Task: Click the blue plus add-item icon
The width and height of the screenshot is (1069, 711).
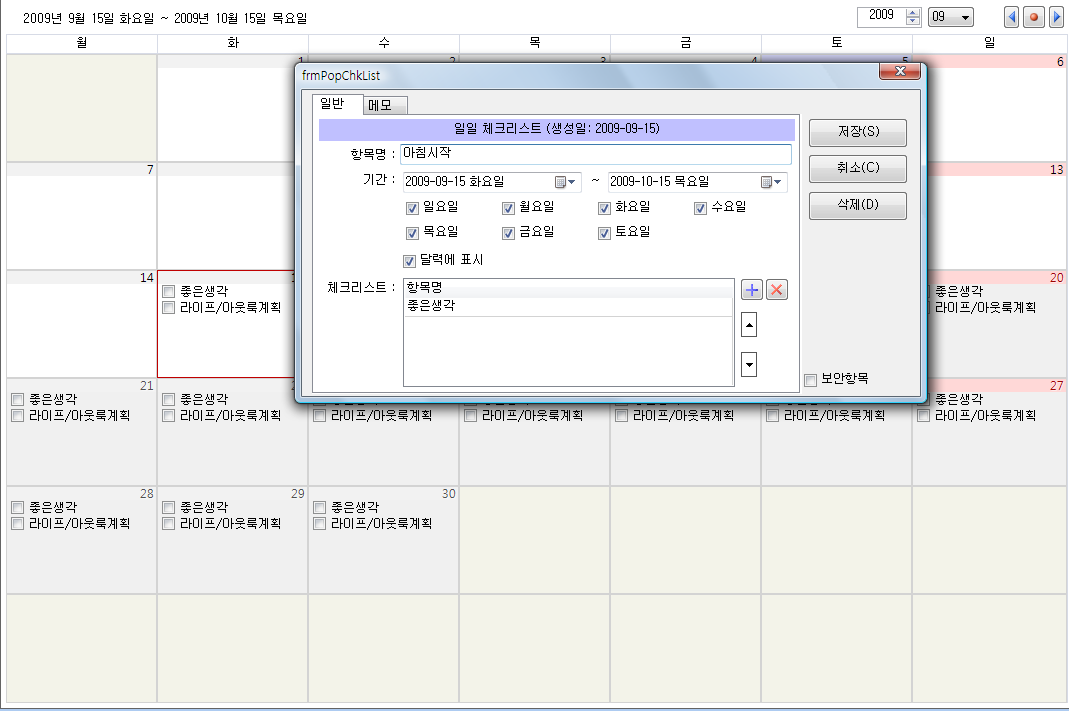Action: click(751, 290)
